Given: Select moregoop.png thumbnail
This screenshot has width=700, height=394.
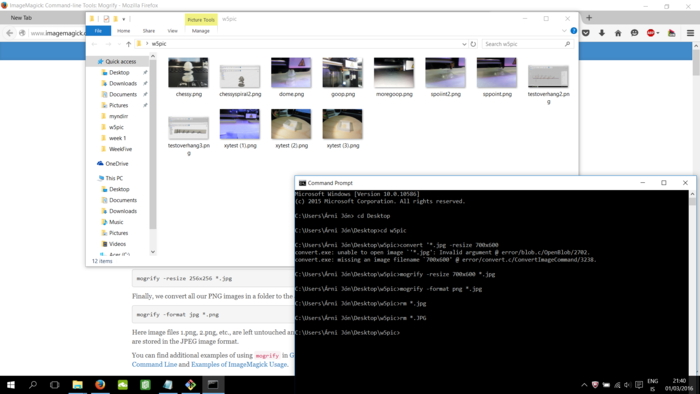Looking at the screenshot, I should point(394,73).
